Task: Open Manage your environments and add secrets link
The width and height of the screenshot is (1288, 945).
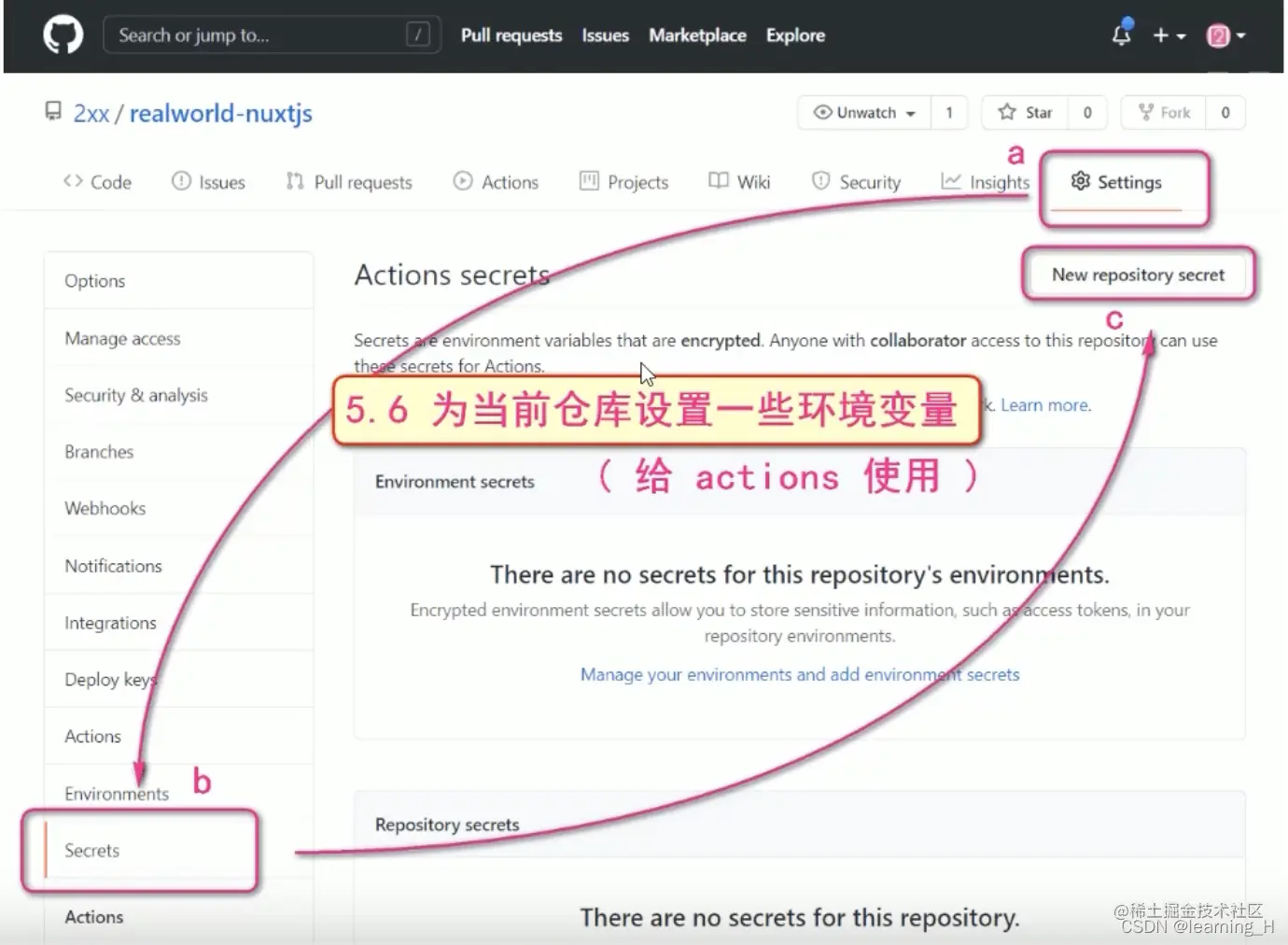Action: point(800,674)
